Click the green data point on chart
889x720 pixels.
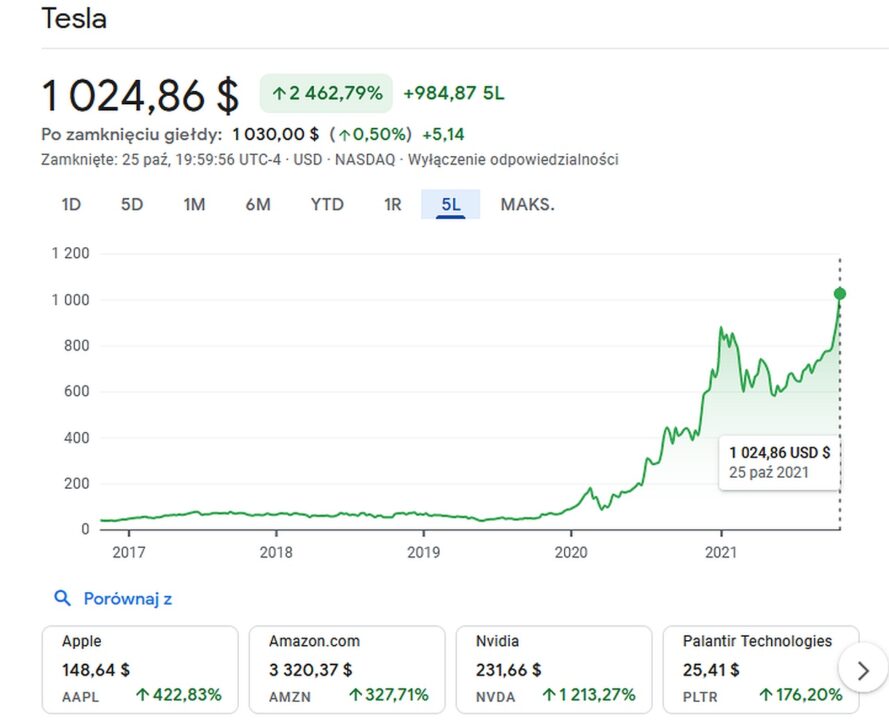pyautogui.click(x=840, y=294)
